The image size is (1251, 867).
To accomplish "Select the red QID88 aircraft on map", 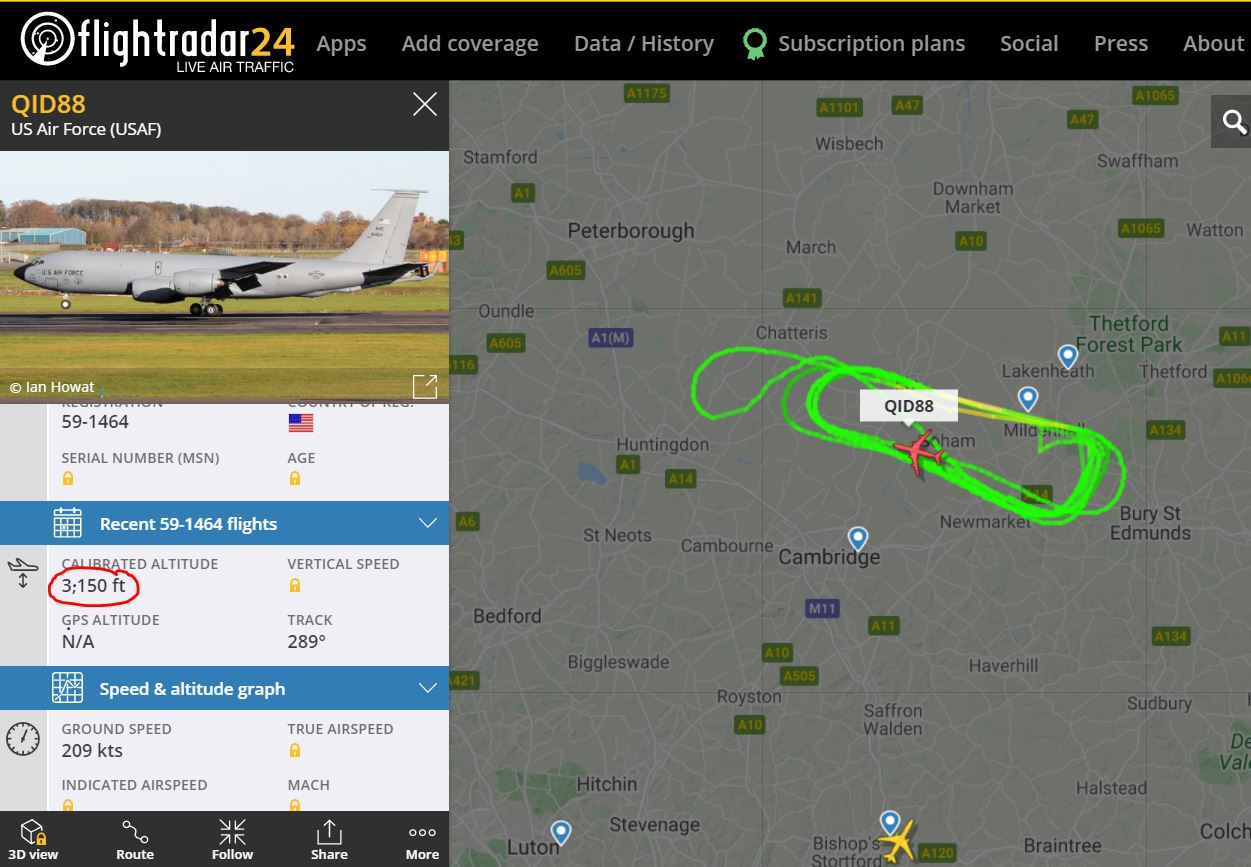I will (919, 453).
